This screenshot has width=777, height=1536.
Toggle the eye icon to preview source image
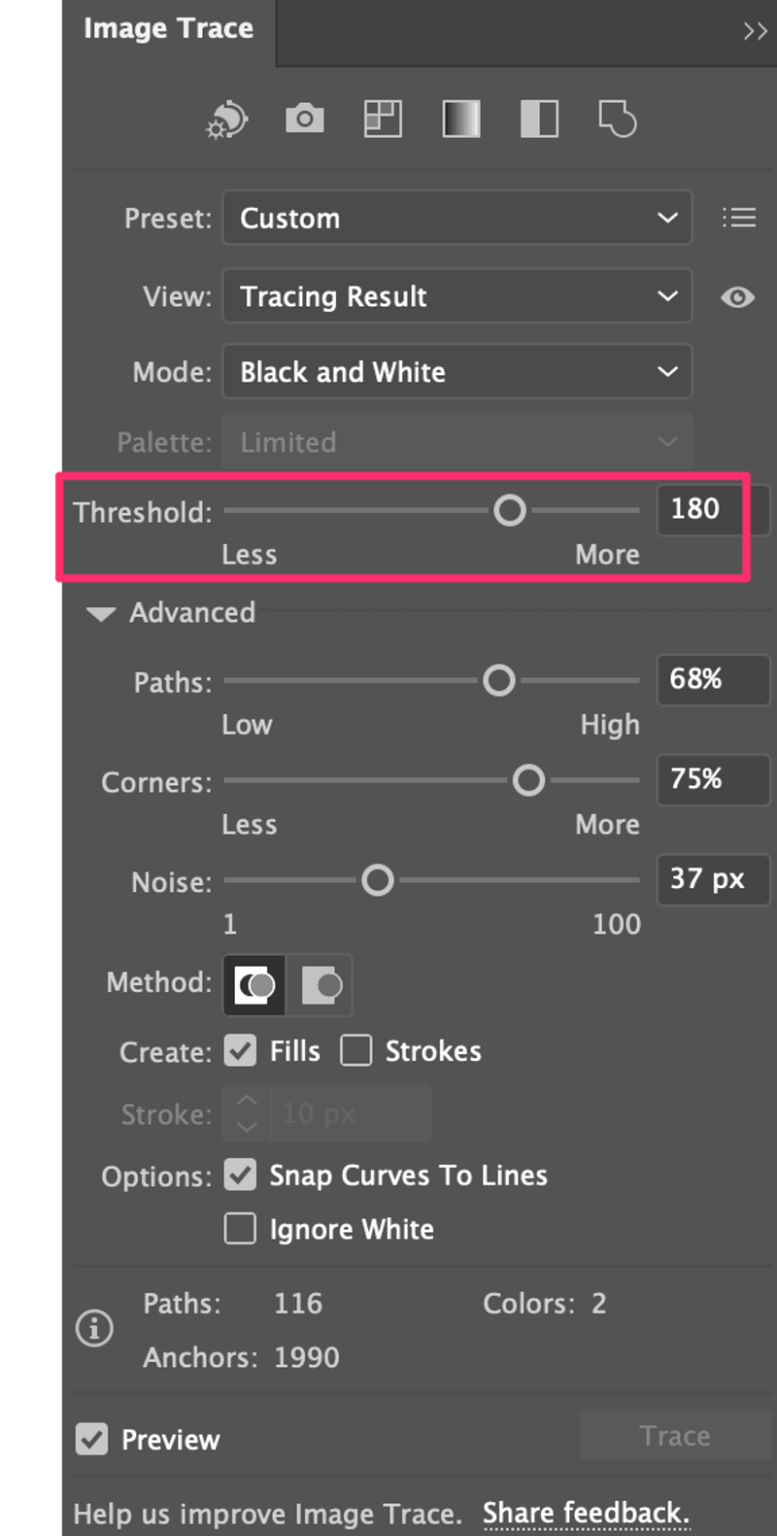click(x=737, y=296)
